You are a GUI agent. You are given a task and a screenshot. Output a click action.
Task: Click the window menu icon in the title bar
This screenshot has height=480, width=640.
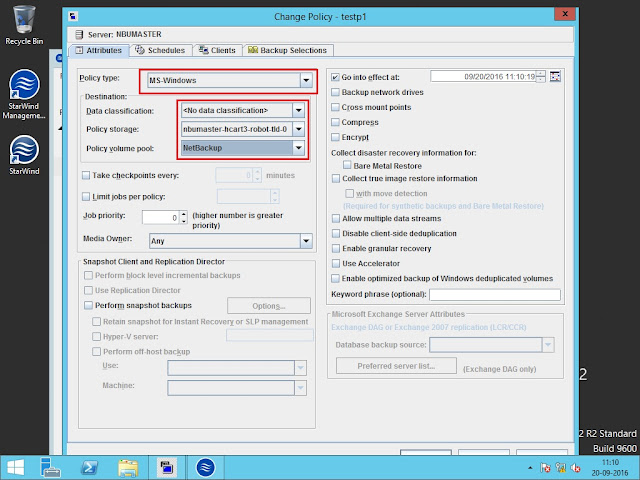[x=73, y=16]
